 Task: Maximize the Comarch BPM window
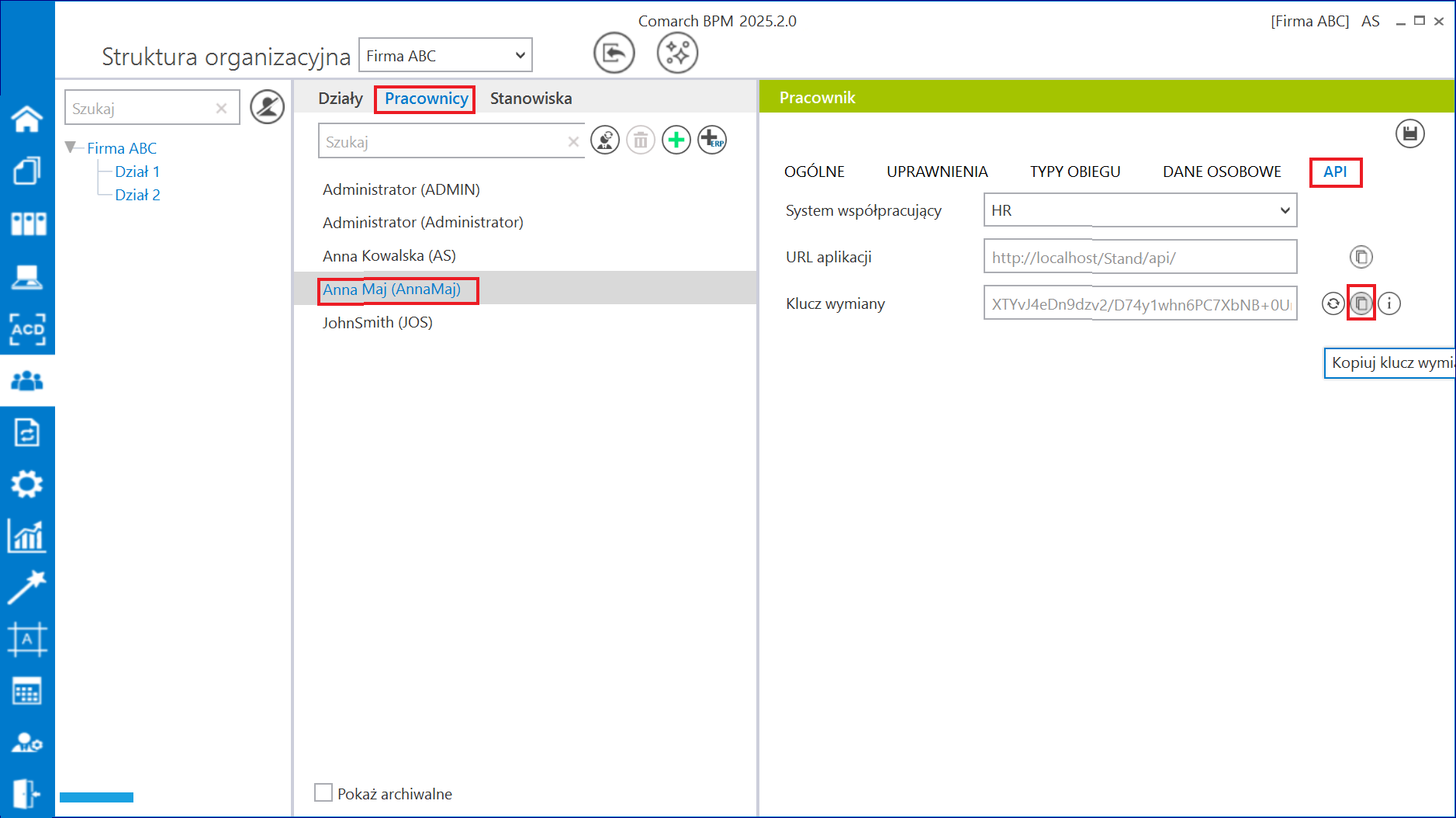point(1420,21)
